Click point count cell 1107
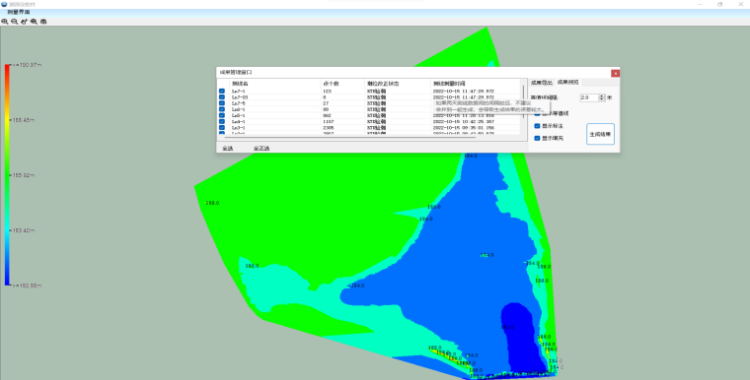 (329, 122)
